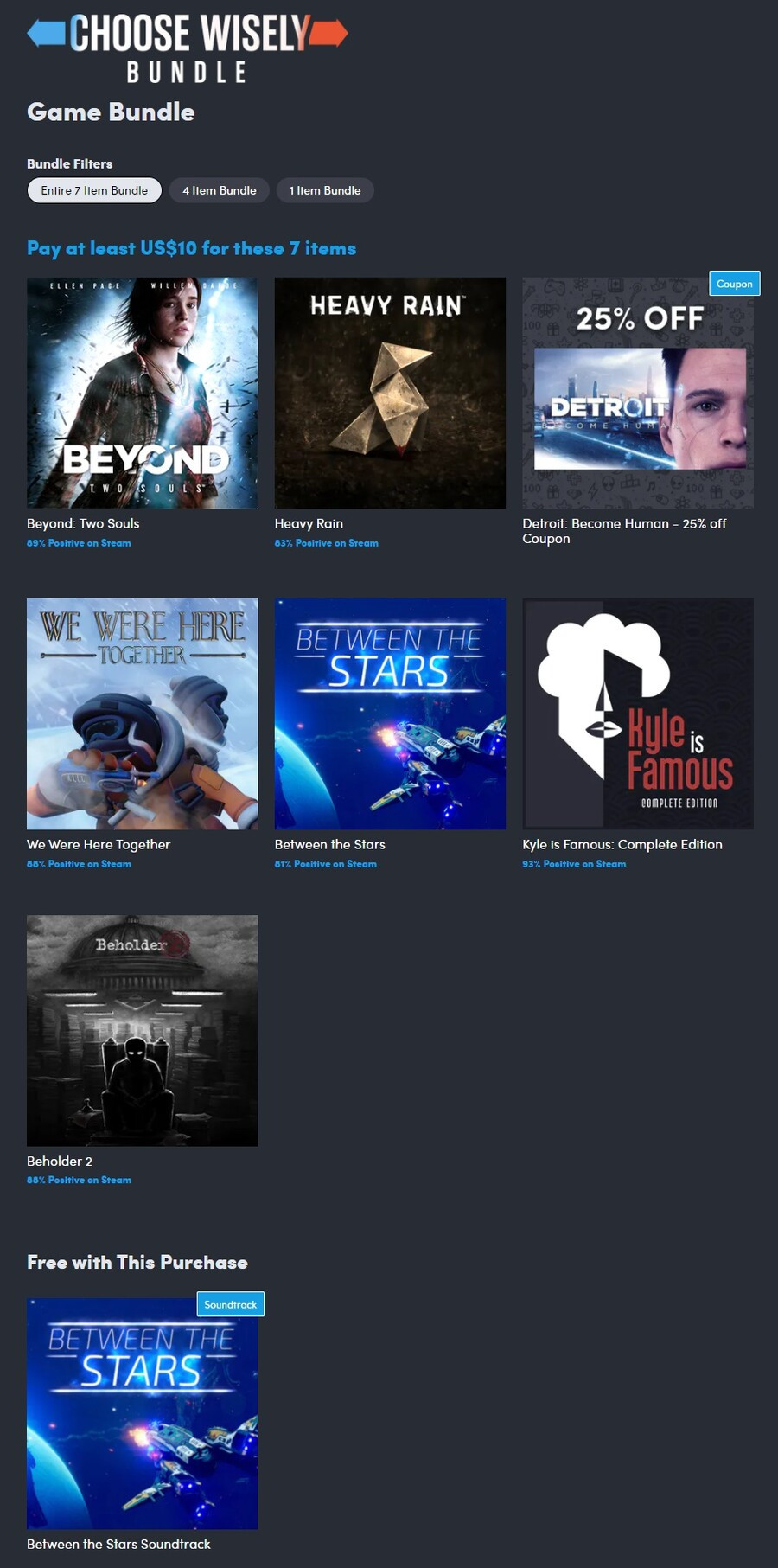Open We Were Here Together cover image
778x1568 pixels.
pos(142,714)
